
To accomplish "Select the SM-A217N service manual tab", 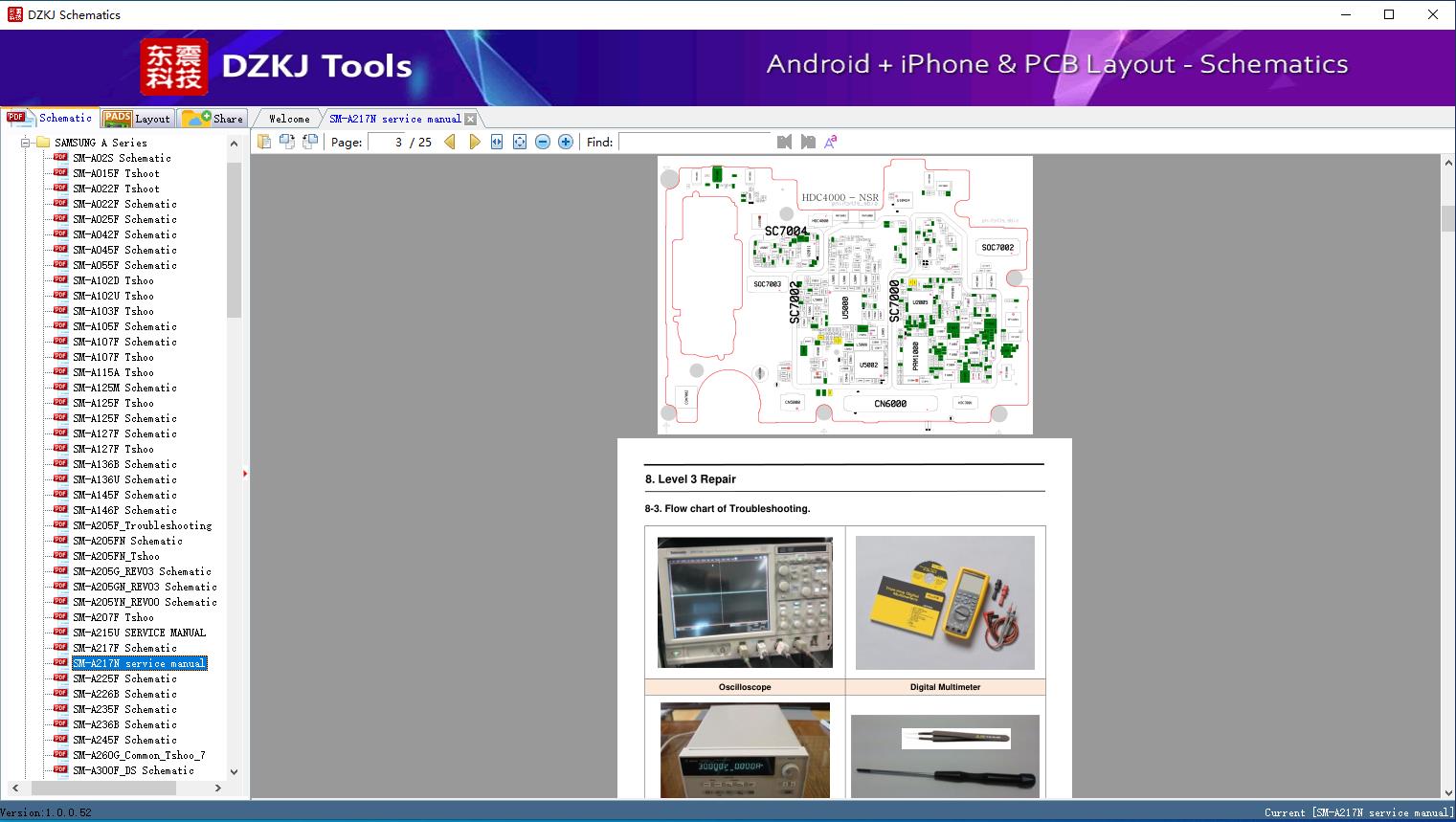I will tap(395, 119).
